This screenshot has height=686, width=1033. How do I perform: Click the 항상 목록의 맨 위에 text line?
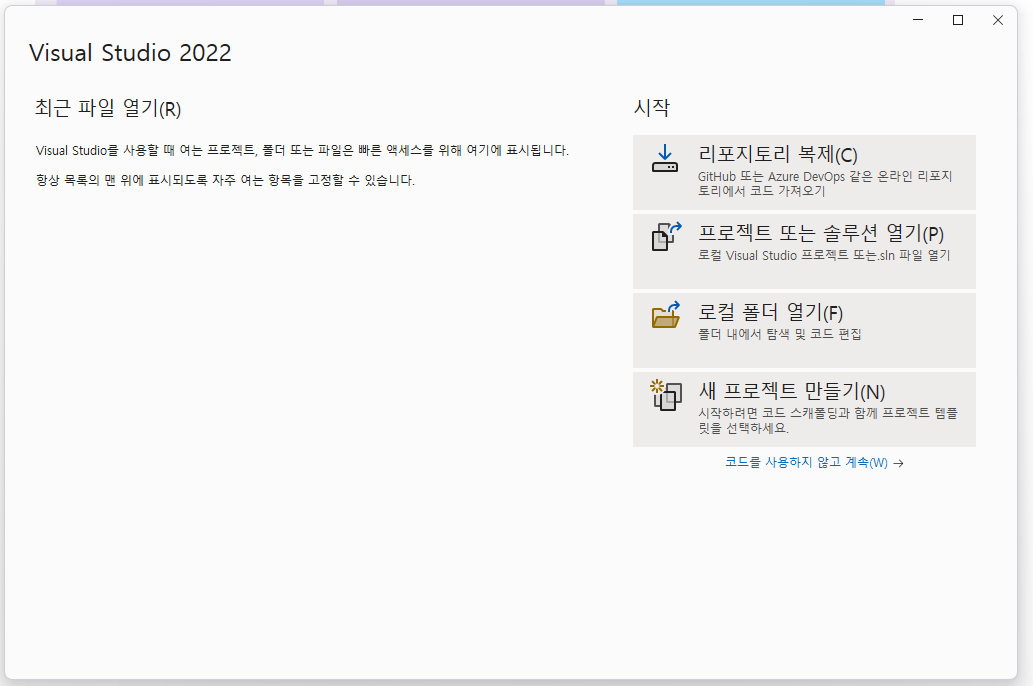click(225, 180)
